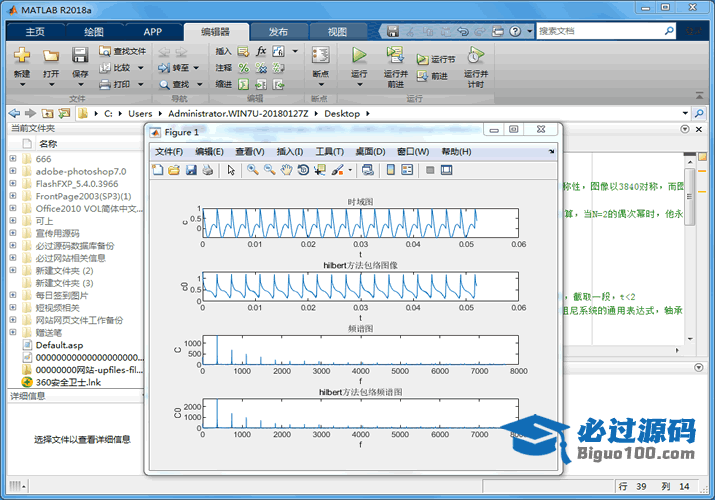Click the editor vertical scrollbar thumb
Image resolution: width=715 pixels, height=500 pixels.
689,196
